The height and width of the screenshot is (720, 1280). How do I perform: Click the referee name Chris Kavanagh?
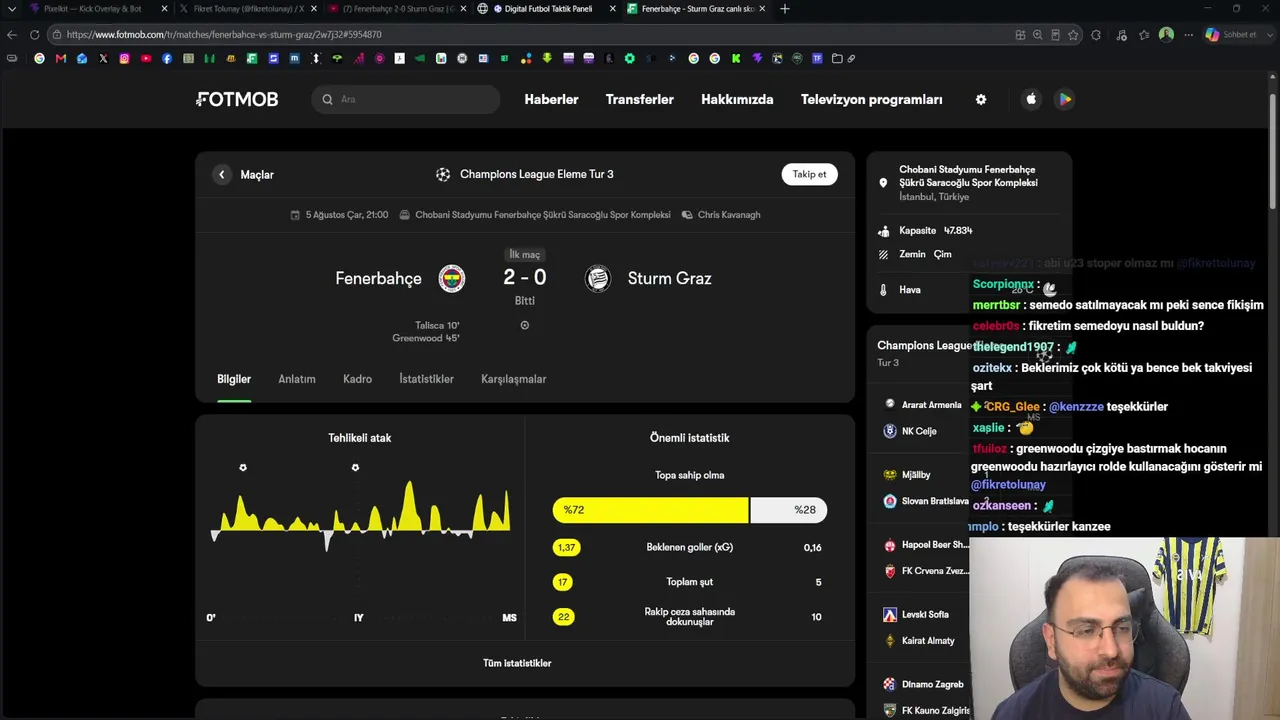(729, 215)
